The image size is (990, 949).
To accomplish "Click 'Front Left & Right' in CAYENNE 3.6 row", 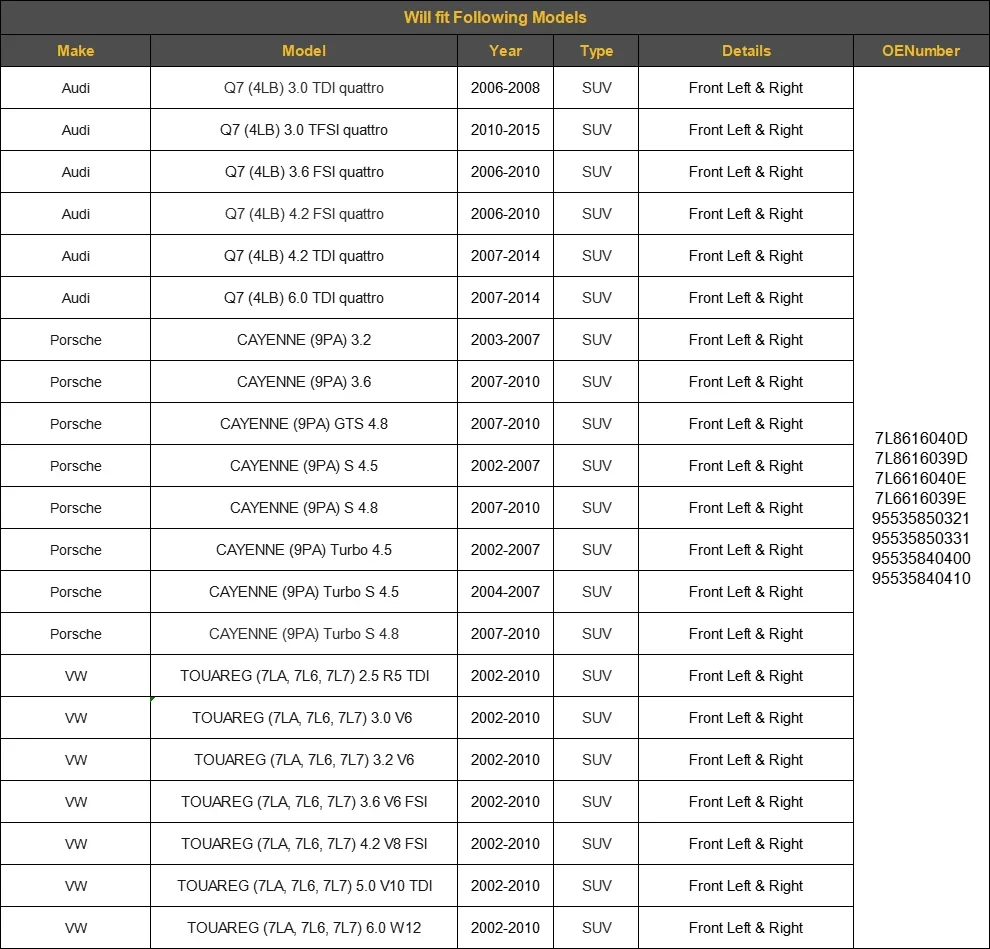I will (x=746, y=382).
